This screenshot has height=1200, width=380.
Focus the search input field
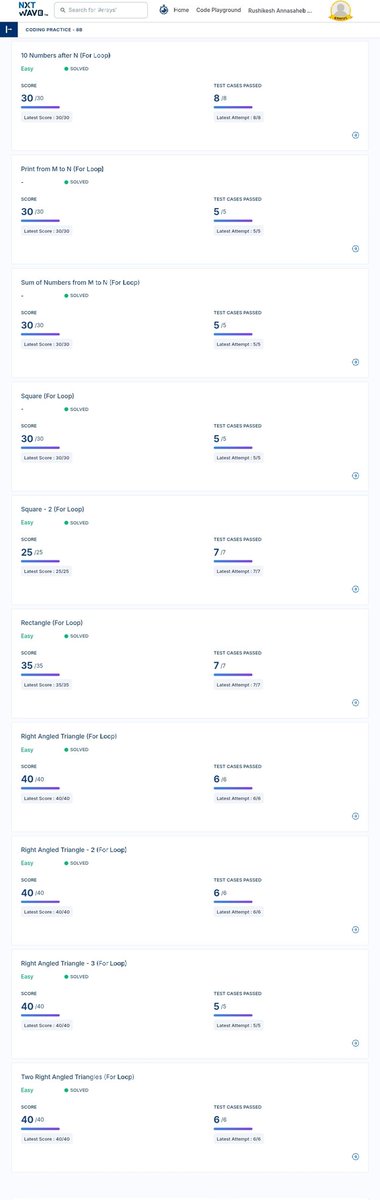tap(101, 10)
